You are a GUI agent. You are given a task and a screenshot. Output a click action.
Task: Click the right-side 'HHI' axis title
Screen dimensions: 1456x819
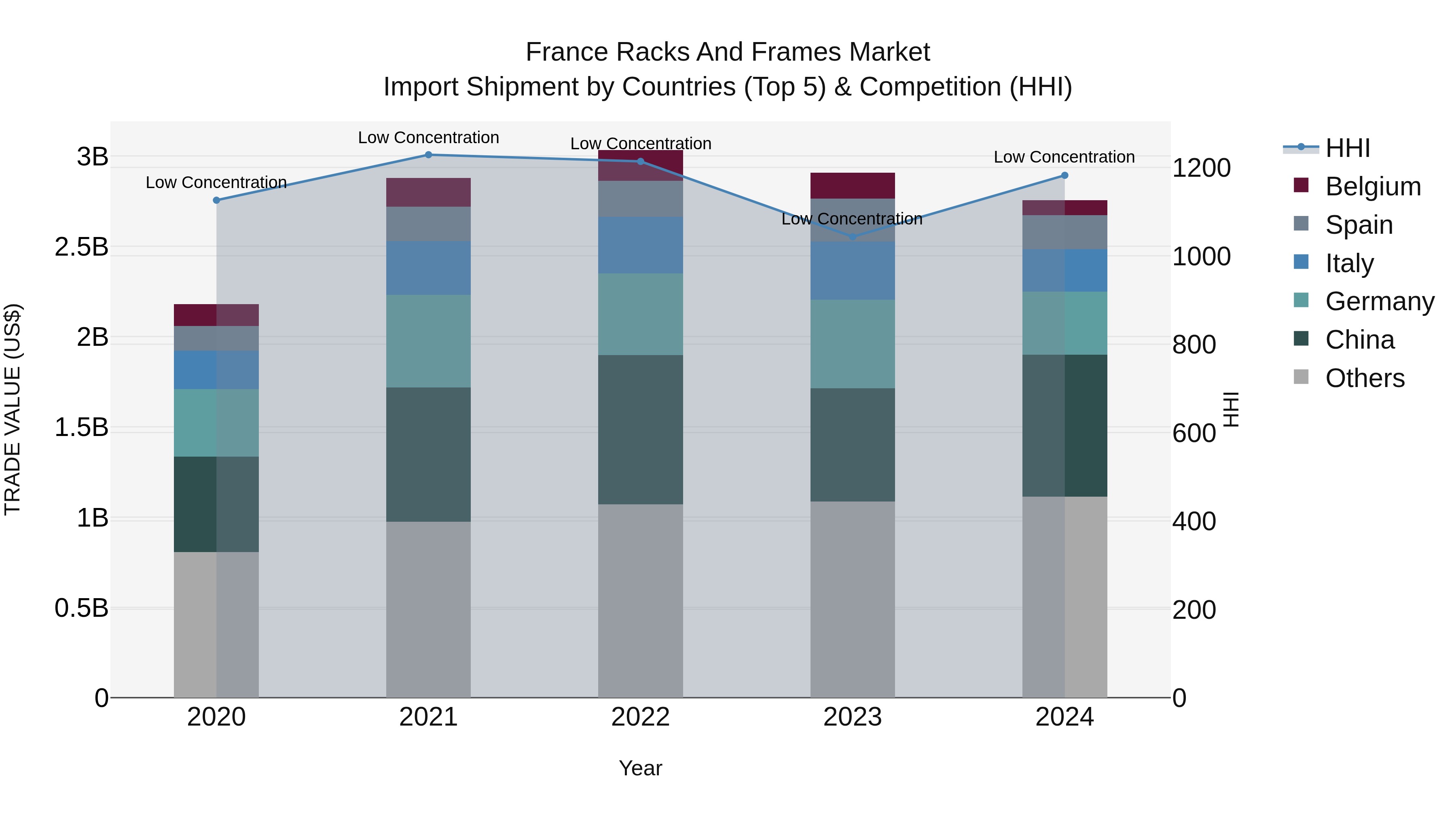(1230, 410)
